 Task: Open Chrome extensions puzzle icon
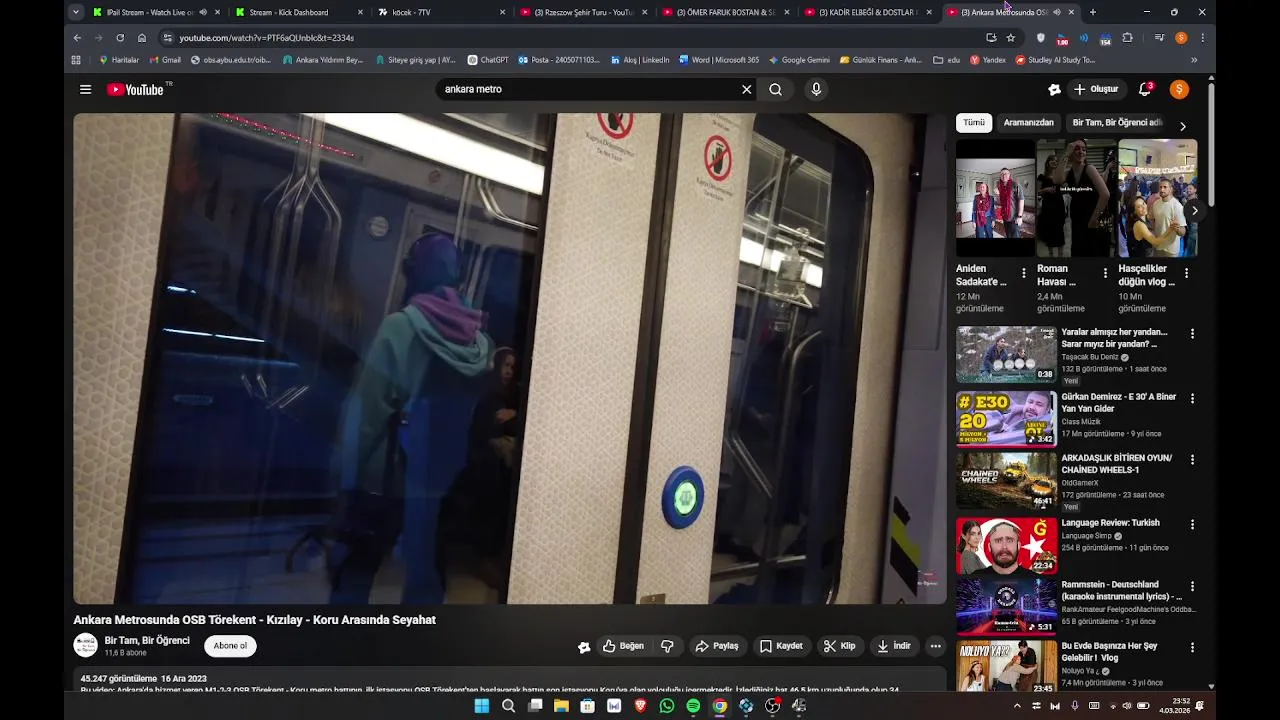click(1128, 37)
